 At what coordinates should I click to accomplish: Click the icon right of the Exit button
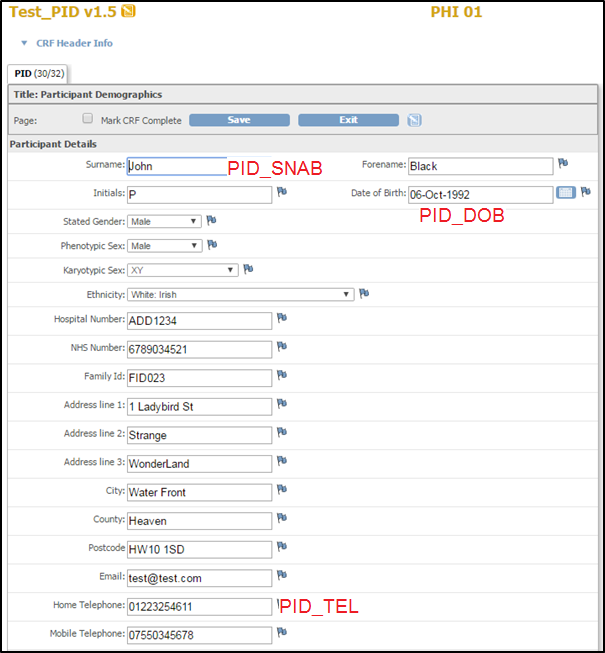tap(414, 120)
